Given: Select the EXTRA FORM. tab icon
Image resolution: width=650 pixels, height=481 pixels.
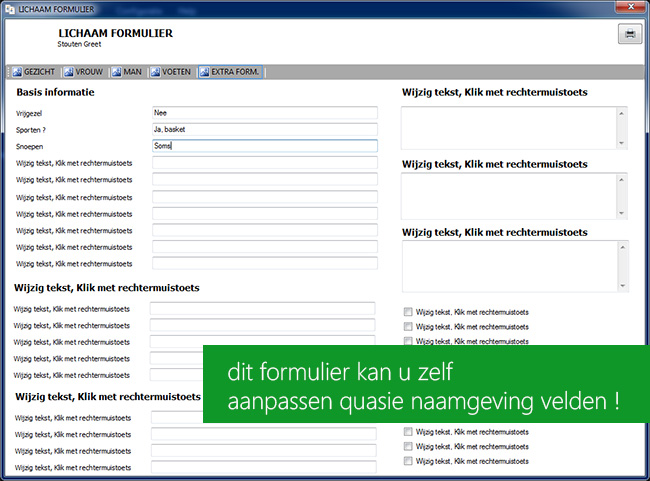Looking at the screenshot, I should [x=204, y=72].
